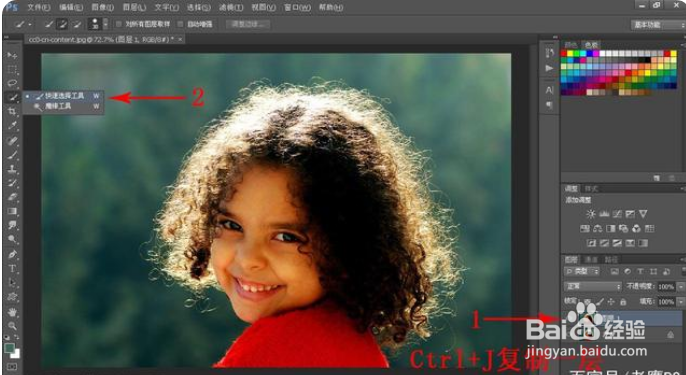686x375 pixels.
Task: Open the Character panel icon
Action: [x=550, y=90]
